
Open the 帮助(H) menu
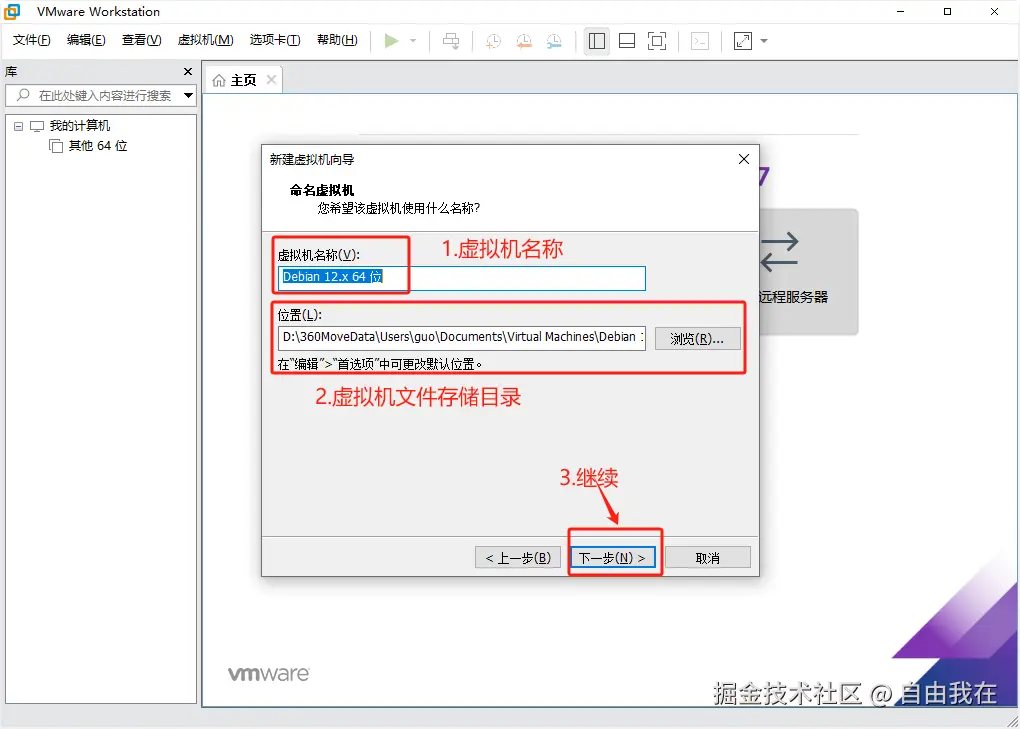pyautogui.click(x=337, y=40)
